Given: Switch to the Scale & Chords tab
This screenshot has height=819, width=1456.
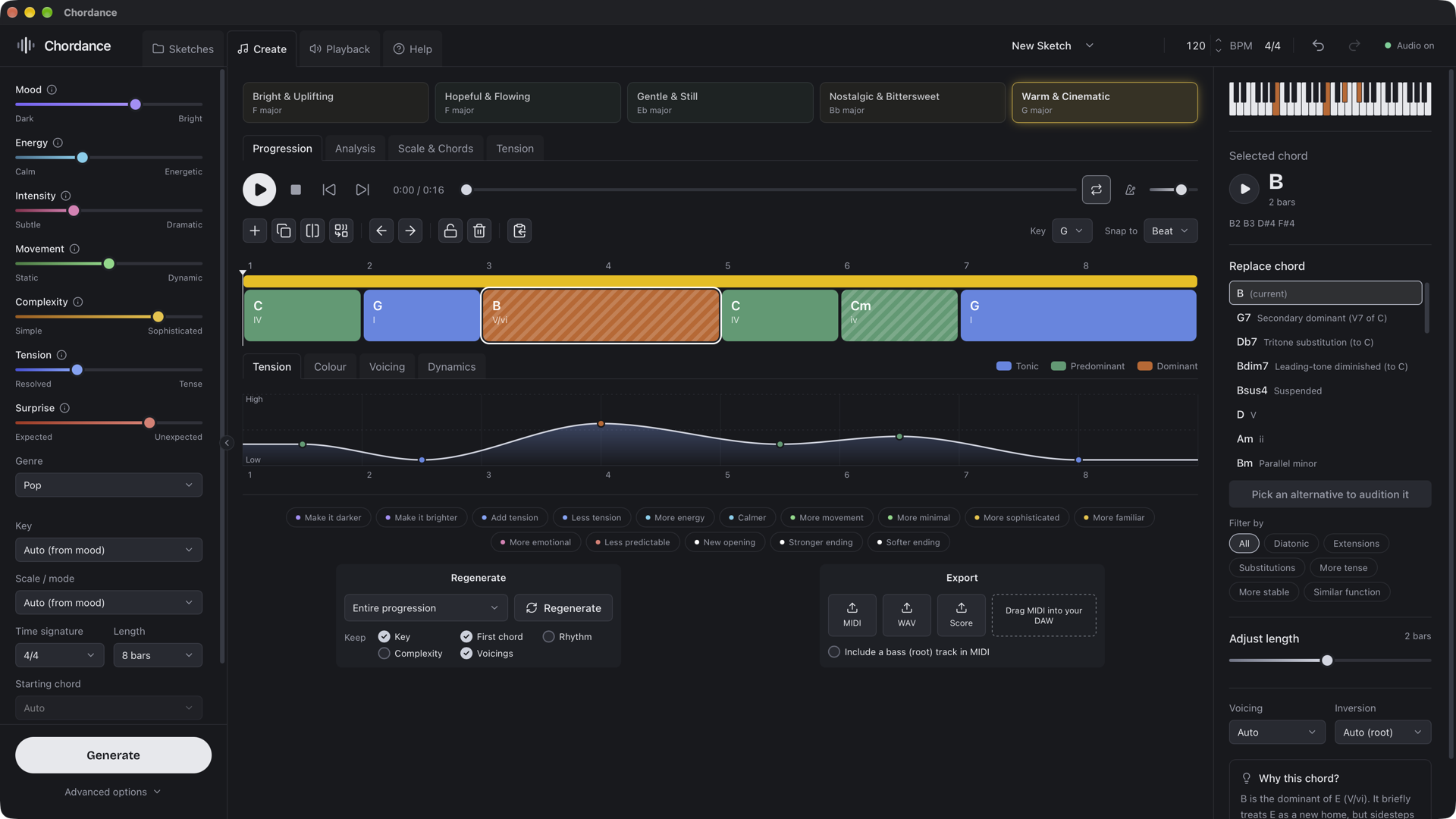Looking at the screenshot, I should point(435,149).
